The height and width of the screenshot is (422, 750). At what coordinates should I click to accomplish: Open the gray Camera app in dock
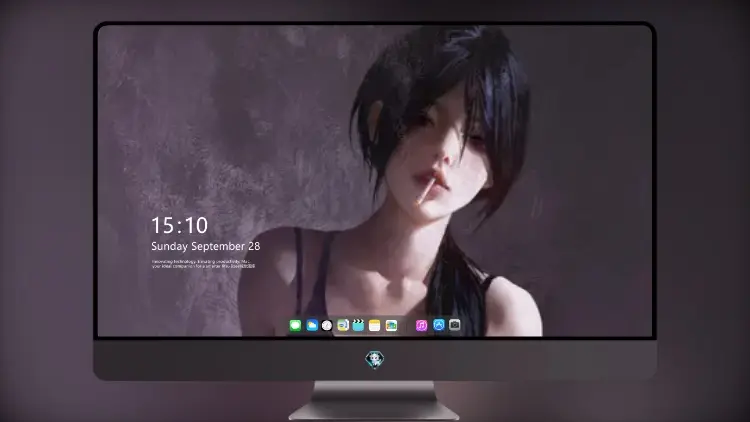pyautogui.click(x=455, y=325)
